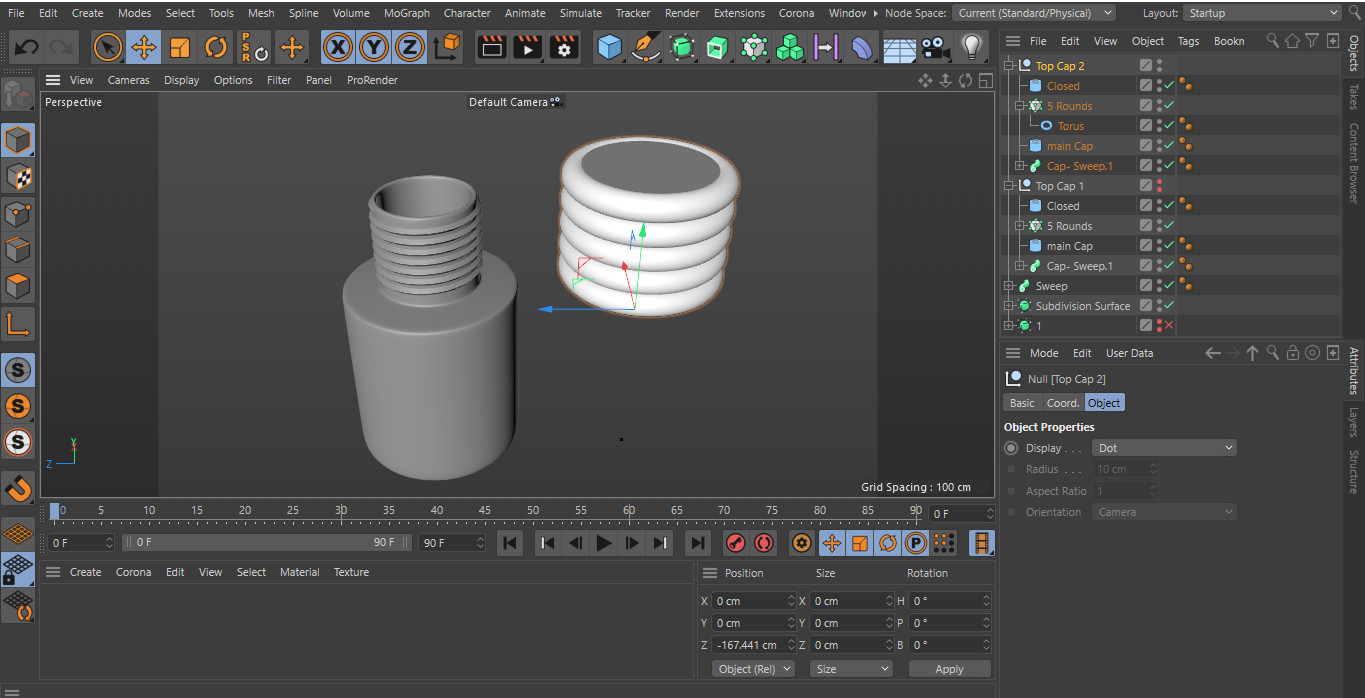
Task: Select the Rotate tool in top toolbar
Action: click(216, 47)
